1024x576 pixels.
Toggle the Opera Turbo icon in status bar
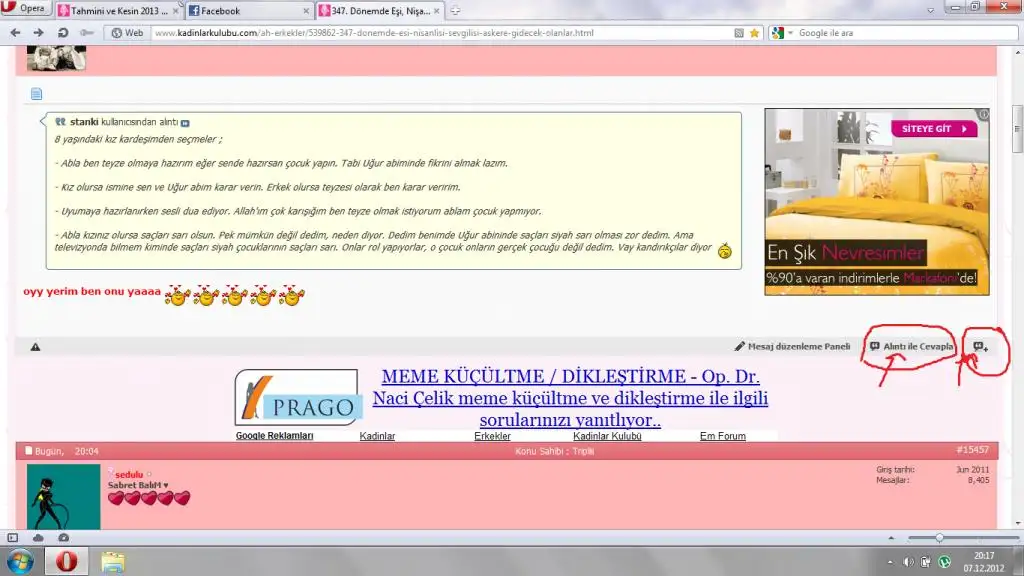[x=63, y=537]
